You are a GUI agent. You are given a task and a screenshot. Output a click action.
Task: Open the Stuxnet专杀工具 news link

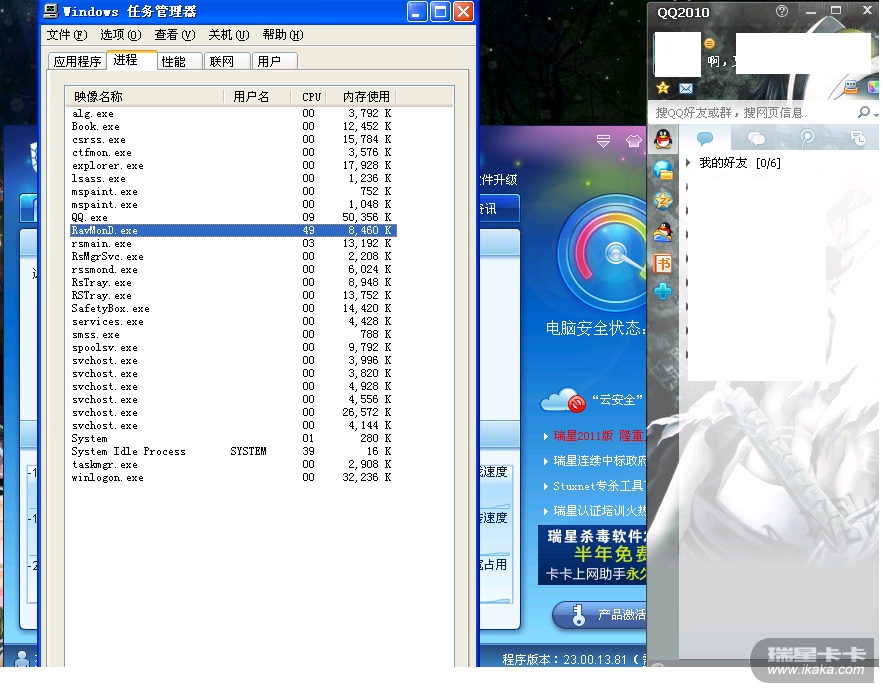(x=599, y=486)
